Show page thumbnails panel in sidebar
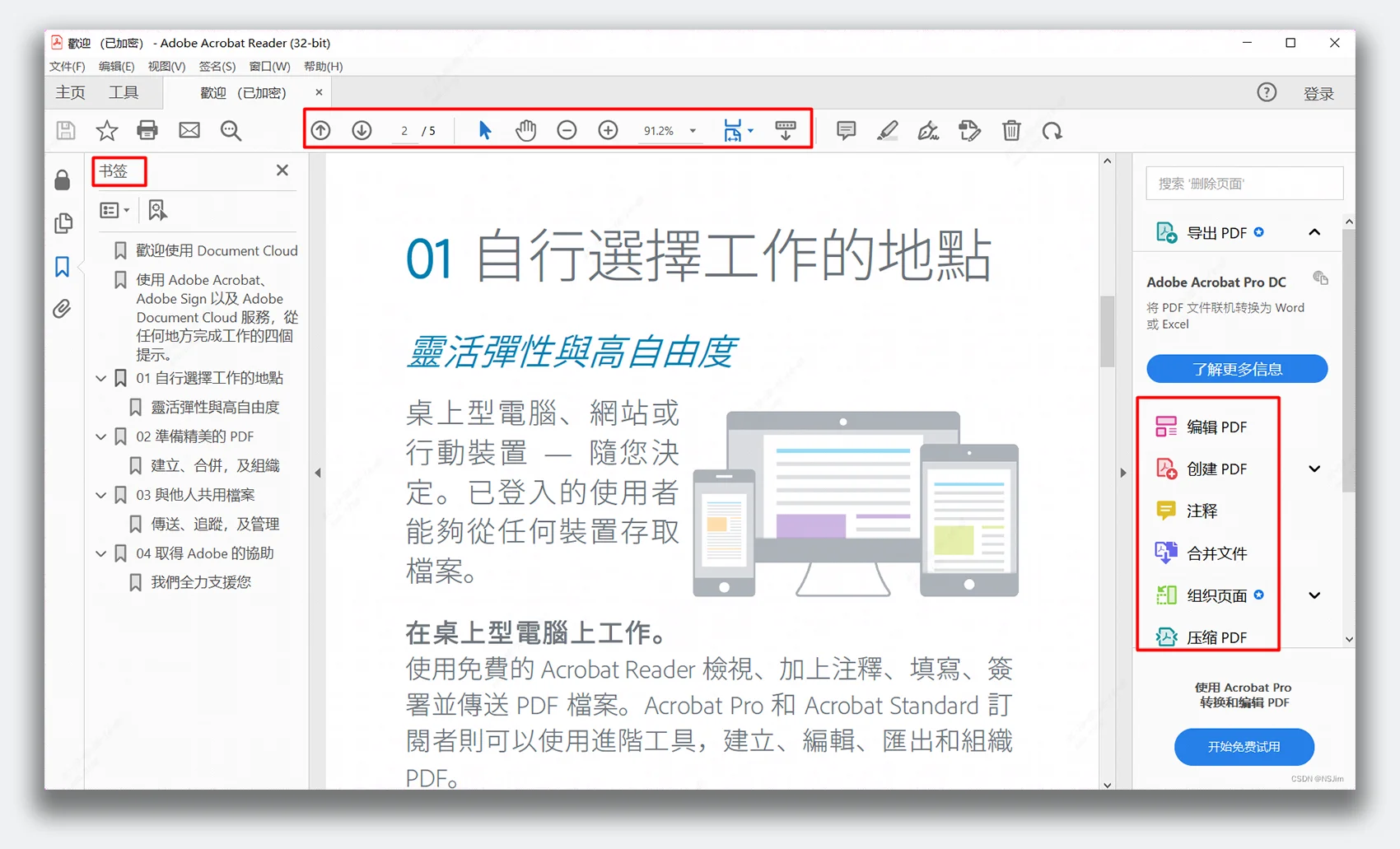 (63, 223)
